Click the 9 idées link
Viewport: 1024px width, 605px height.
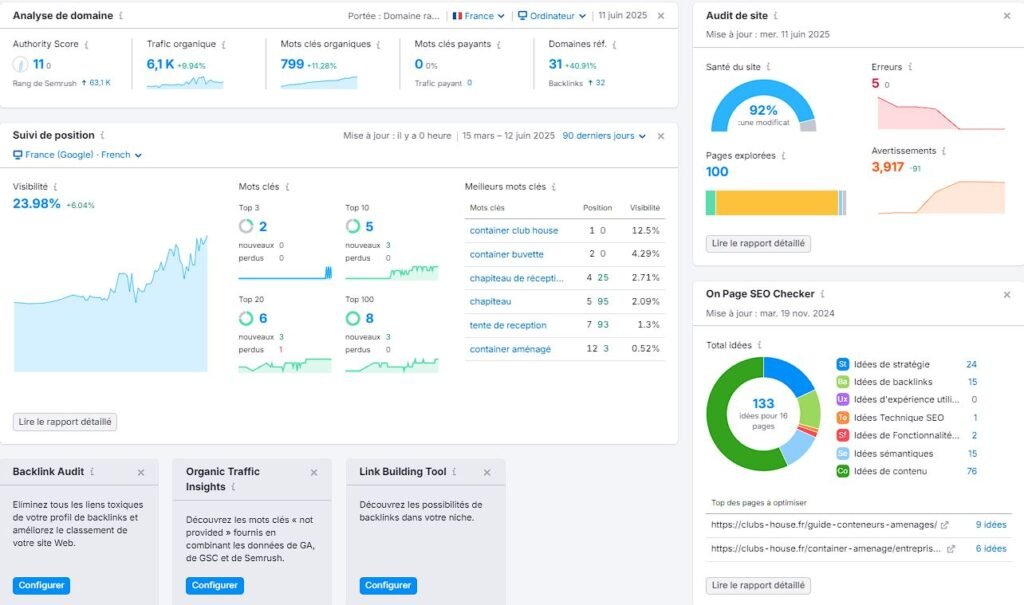point(990,524)
